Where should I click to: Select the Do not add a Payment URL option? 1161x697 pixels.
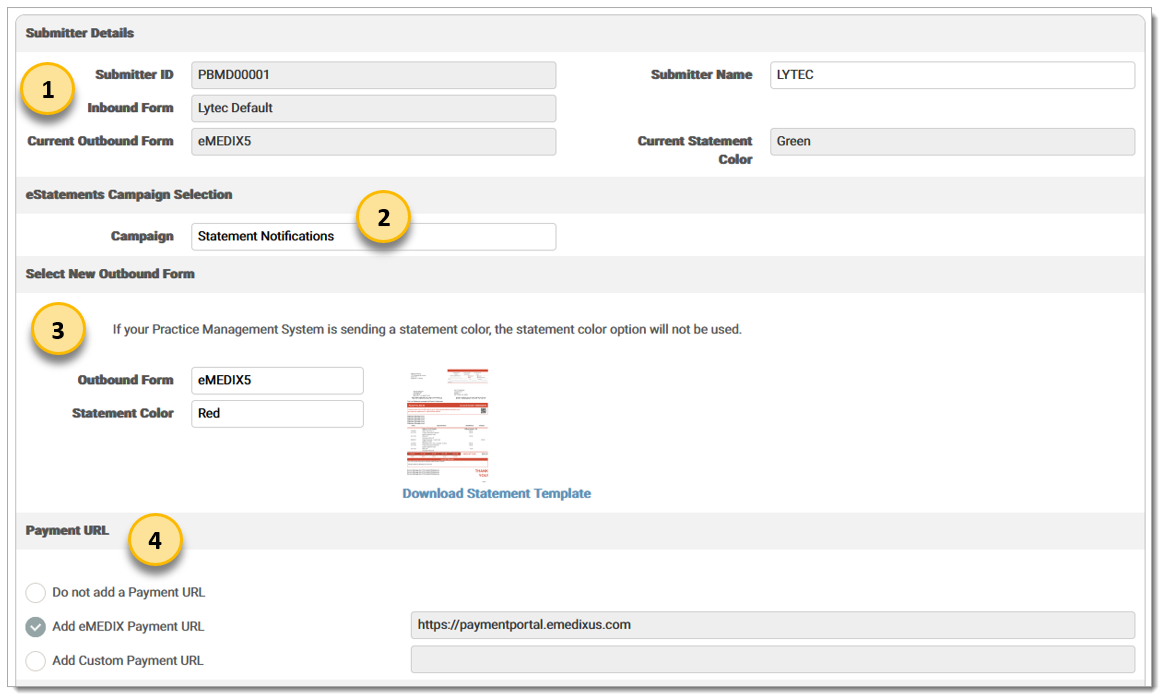(x=36, y=593)
